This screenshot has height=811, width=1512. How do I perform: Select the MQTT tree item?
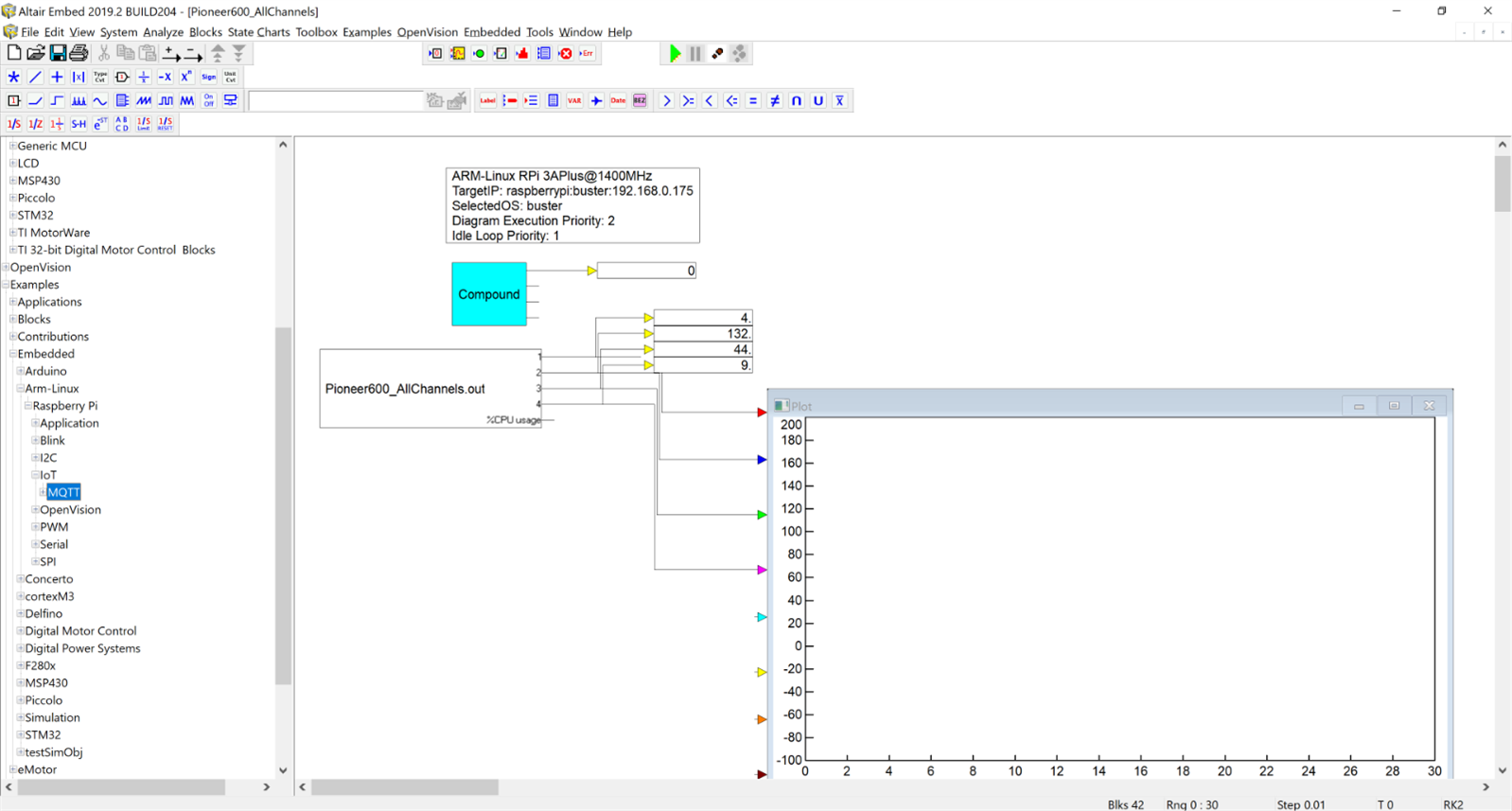63,492
